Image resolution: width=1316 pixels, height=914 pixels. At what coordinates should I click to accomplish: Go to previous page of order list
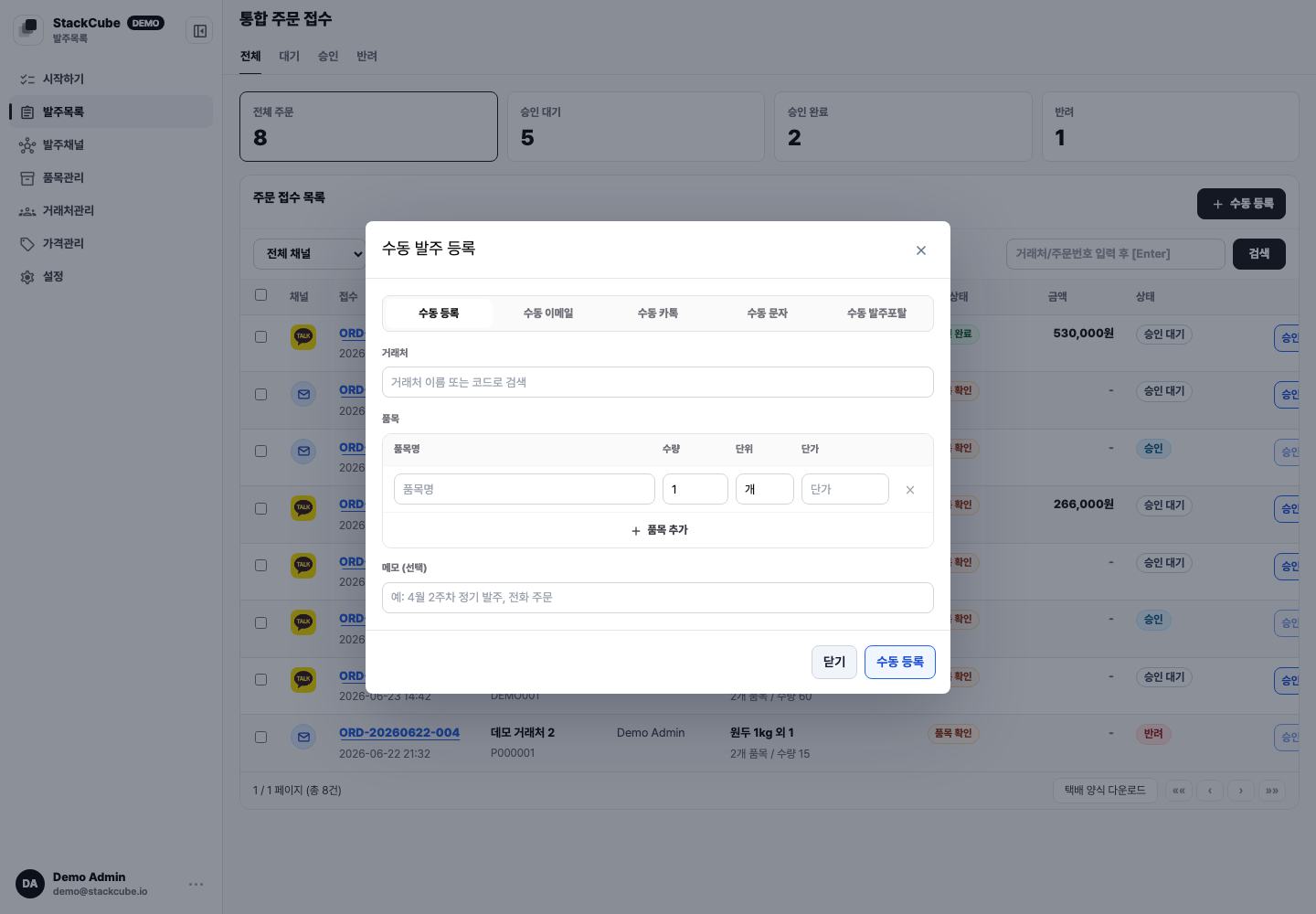1210,791
